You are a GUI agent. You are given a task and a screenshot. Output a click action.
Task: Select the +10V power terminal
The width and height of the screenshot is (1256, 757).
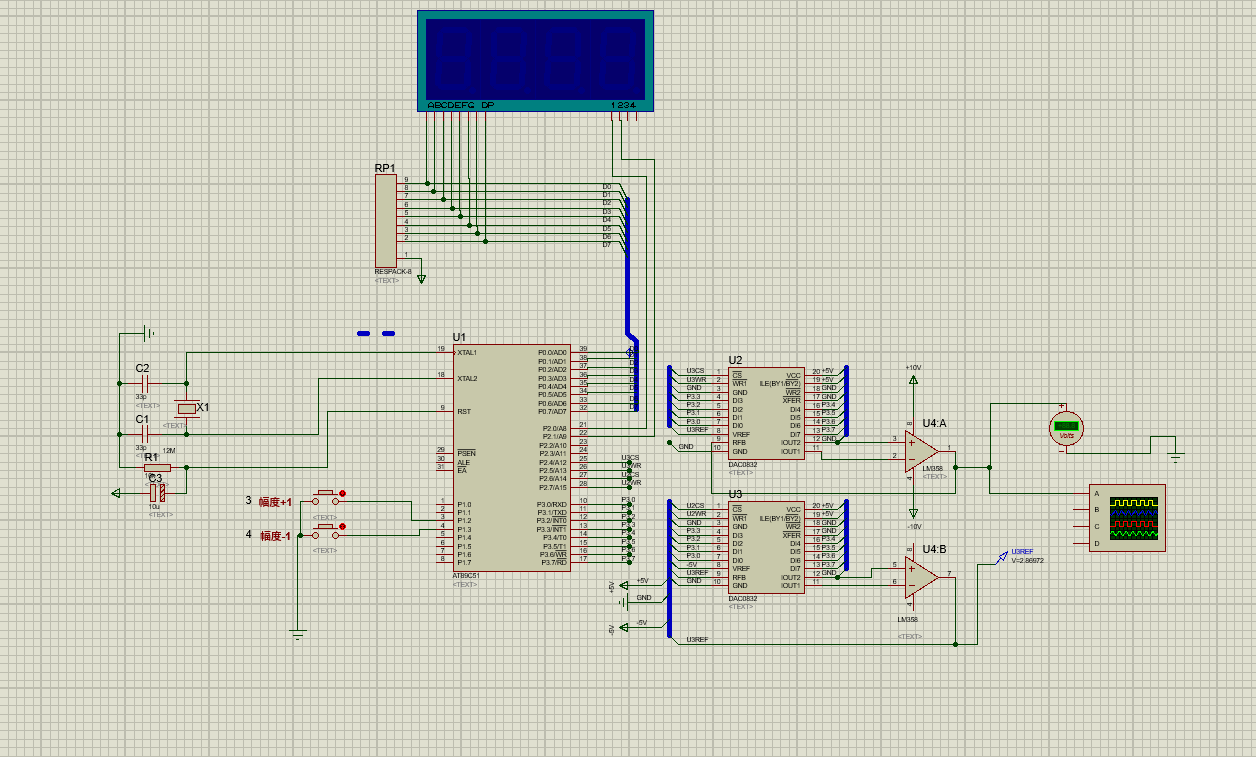(913, 378)
